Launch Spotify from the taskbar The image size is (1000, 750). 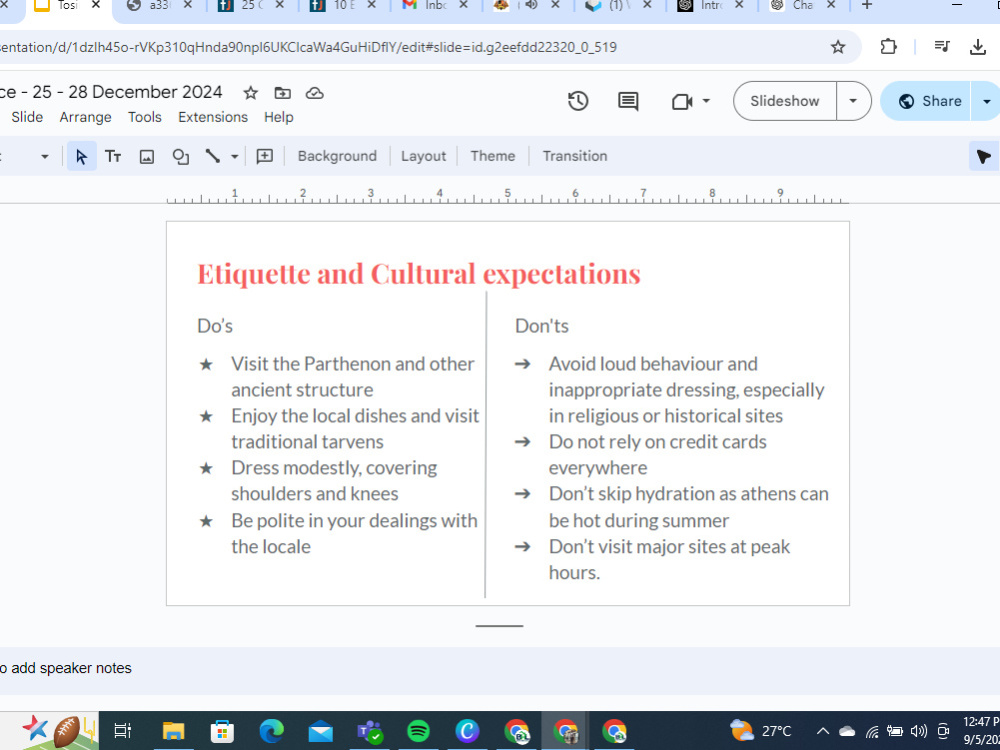pyautogui.click(x=418, y=731)
